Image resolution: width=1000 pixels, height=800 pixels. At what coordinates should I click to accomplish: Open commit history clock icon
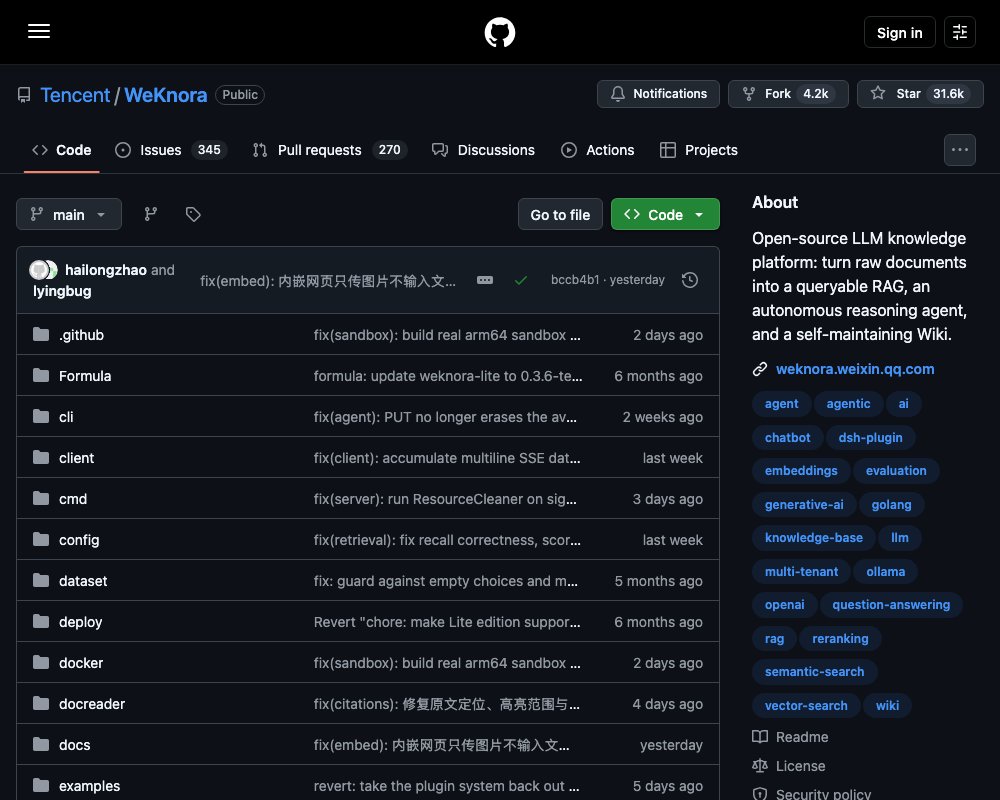pyautogui.click(x=689, y=280)
